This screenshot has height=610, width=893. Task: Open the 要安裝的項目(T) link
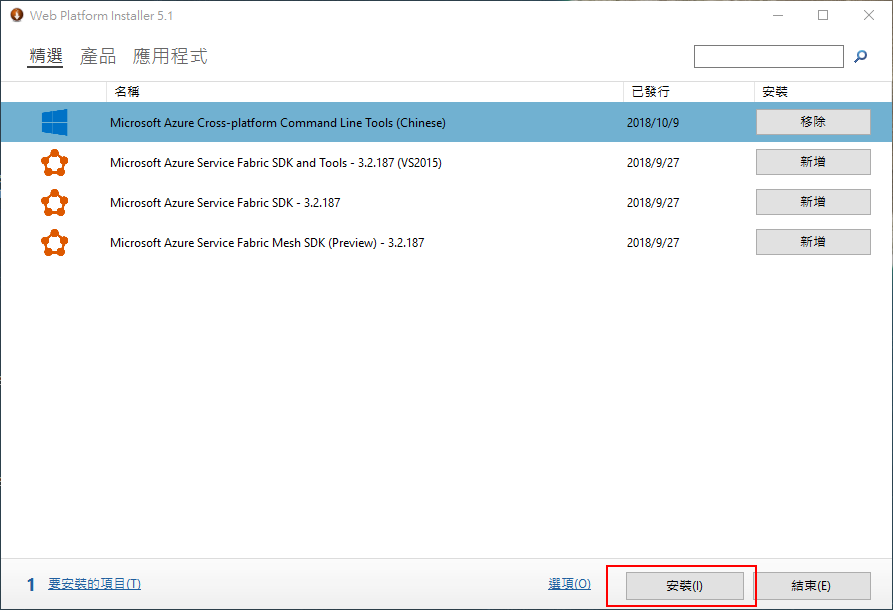point(94,584)
